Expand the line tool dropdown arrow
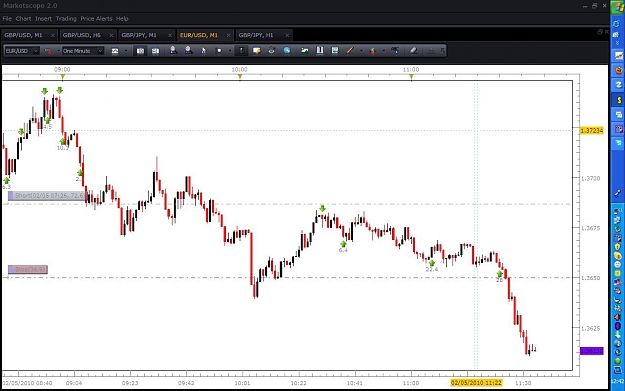The image size is (625, 391). tap(361, 51)
